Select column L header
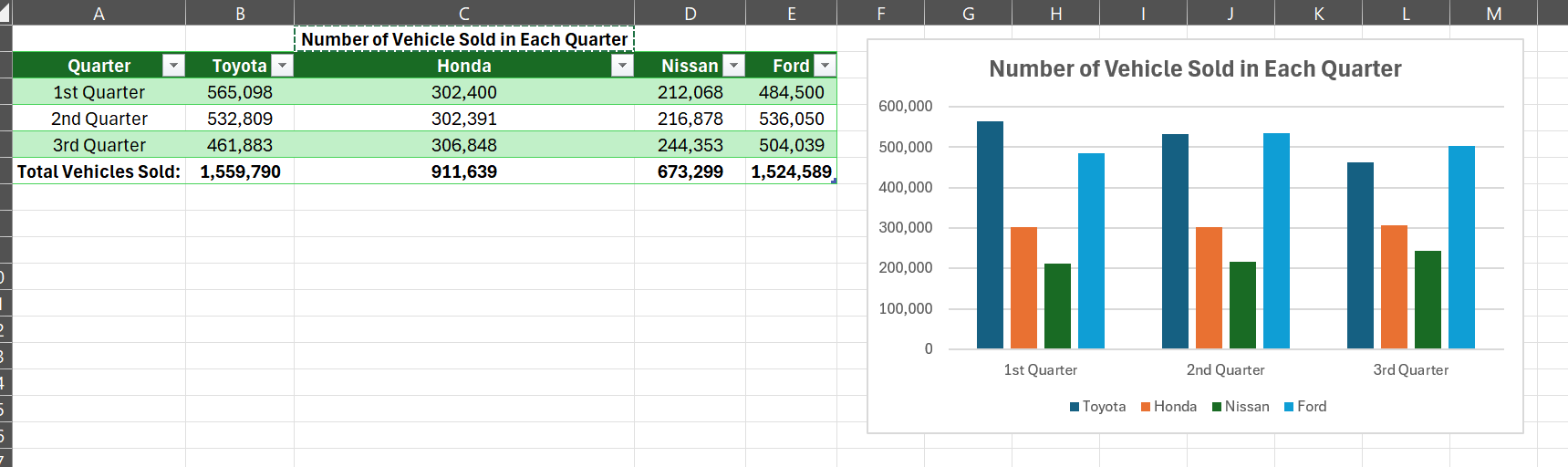The width and height of the screenshot is (1568, 467). point(1407,13)
